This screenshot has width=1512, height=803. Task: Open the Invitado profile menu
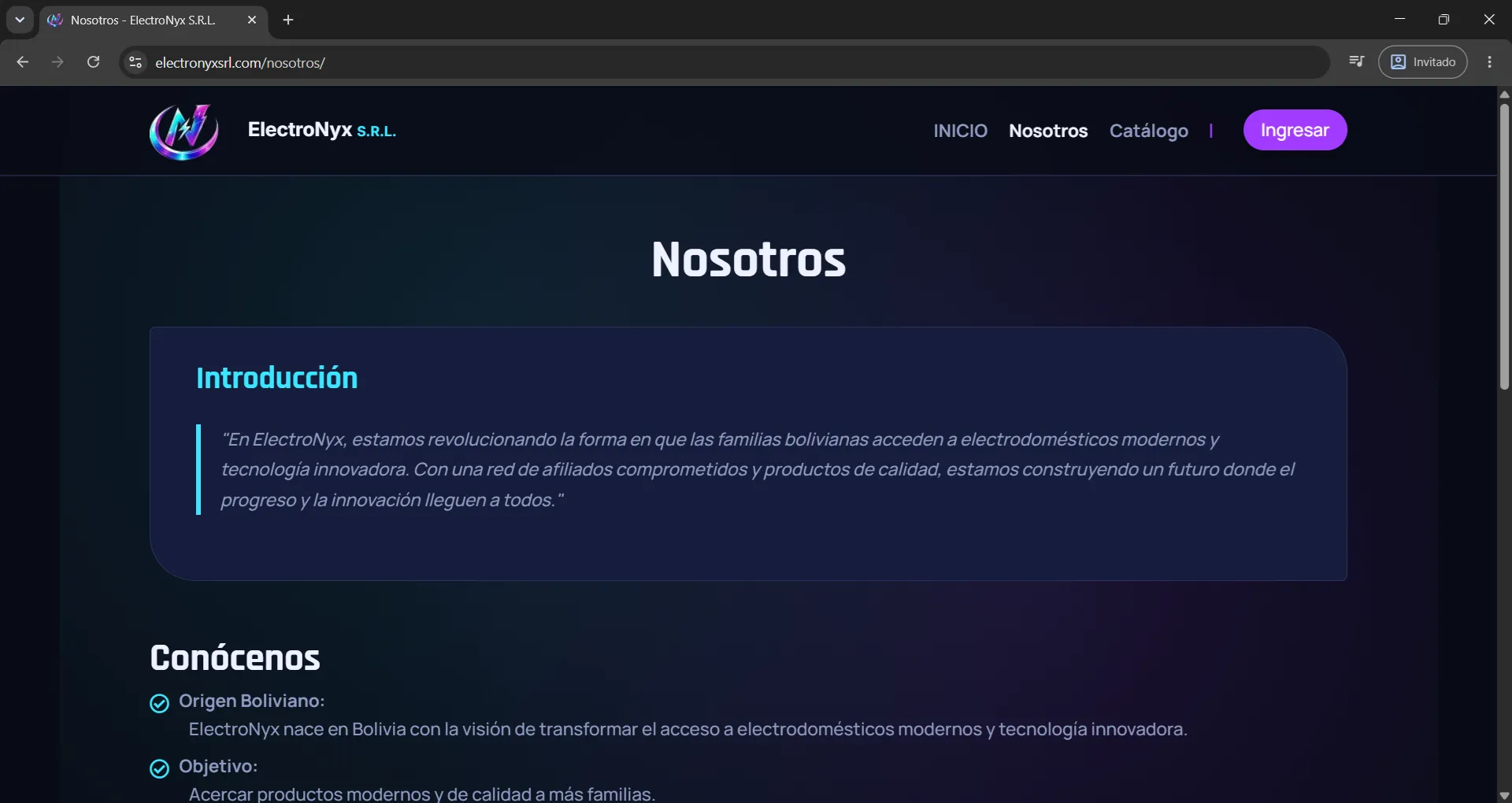click(1422, 62)
